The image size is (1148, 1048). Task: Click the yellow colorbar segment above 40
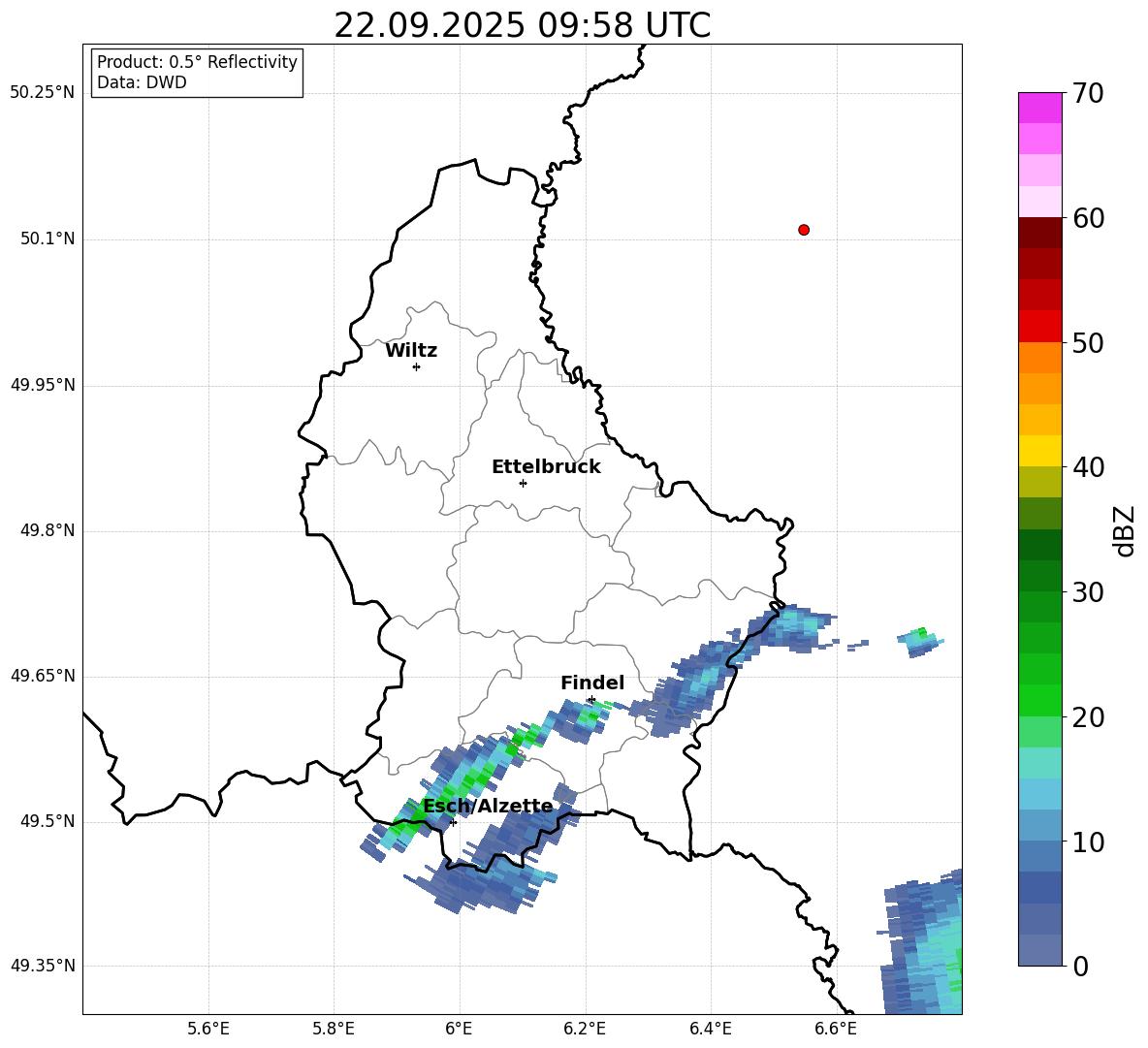click(1039, 451)
